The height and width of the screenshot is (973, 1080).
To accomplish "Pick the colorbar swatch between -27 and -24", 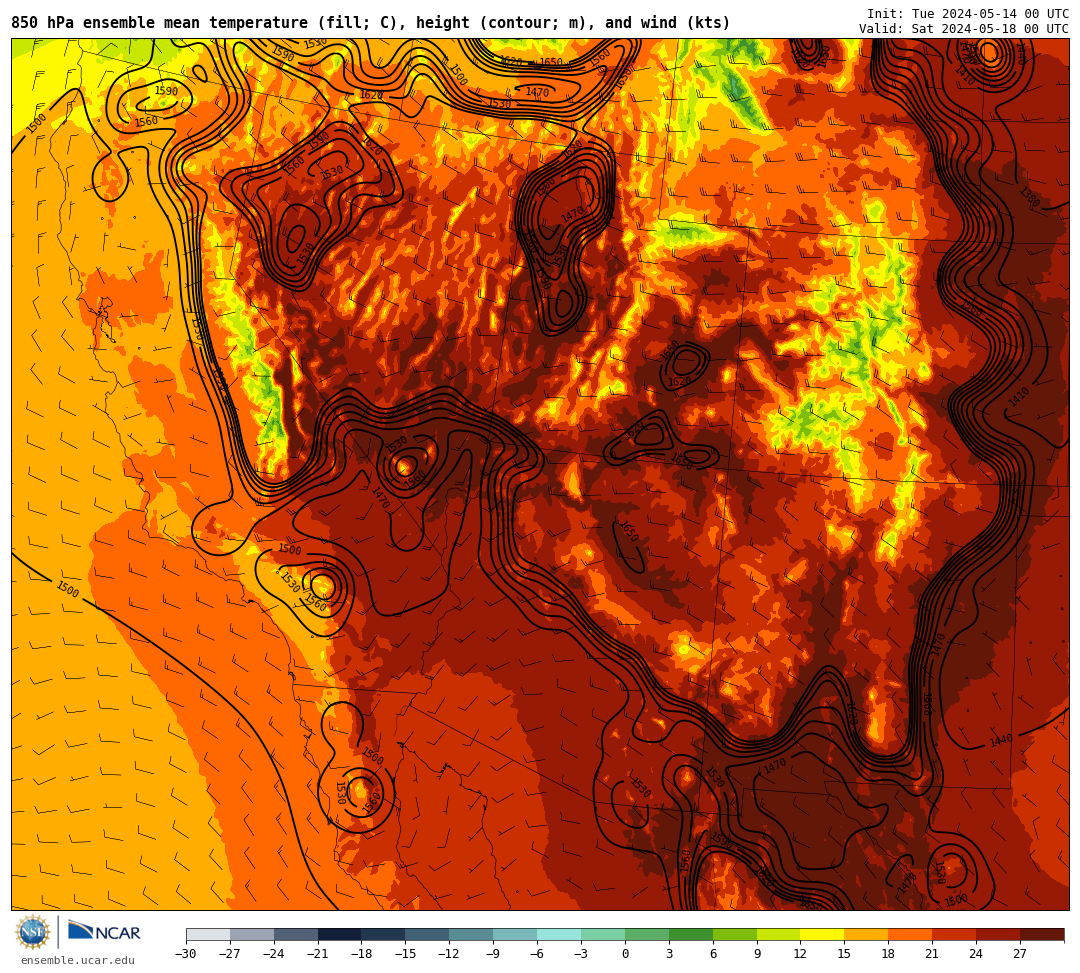I will click(252, 934).
